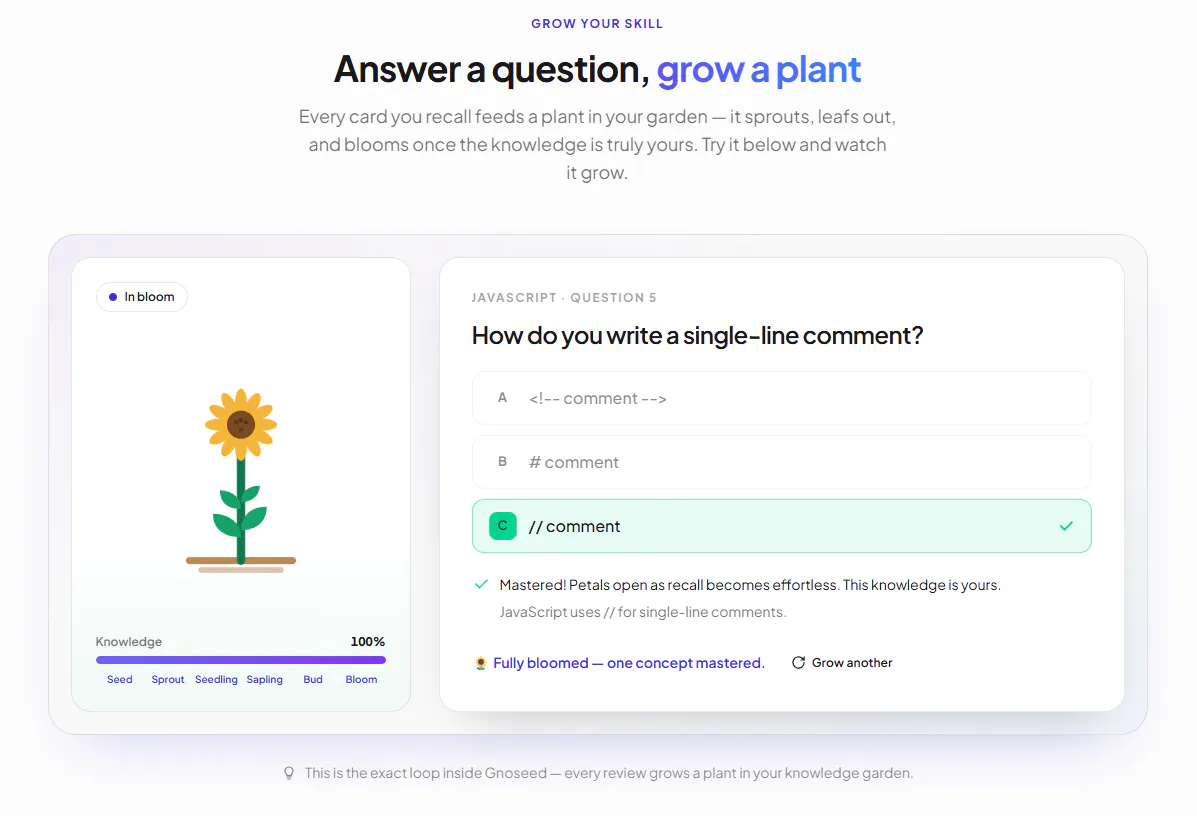Click the sunflower plant illustration
This screenshot has width=1197, height=816.
241,480
